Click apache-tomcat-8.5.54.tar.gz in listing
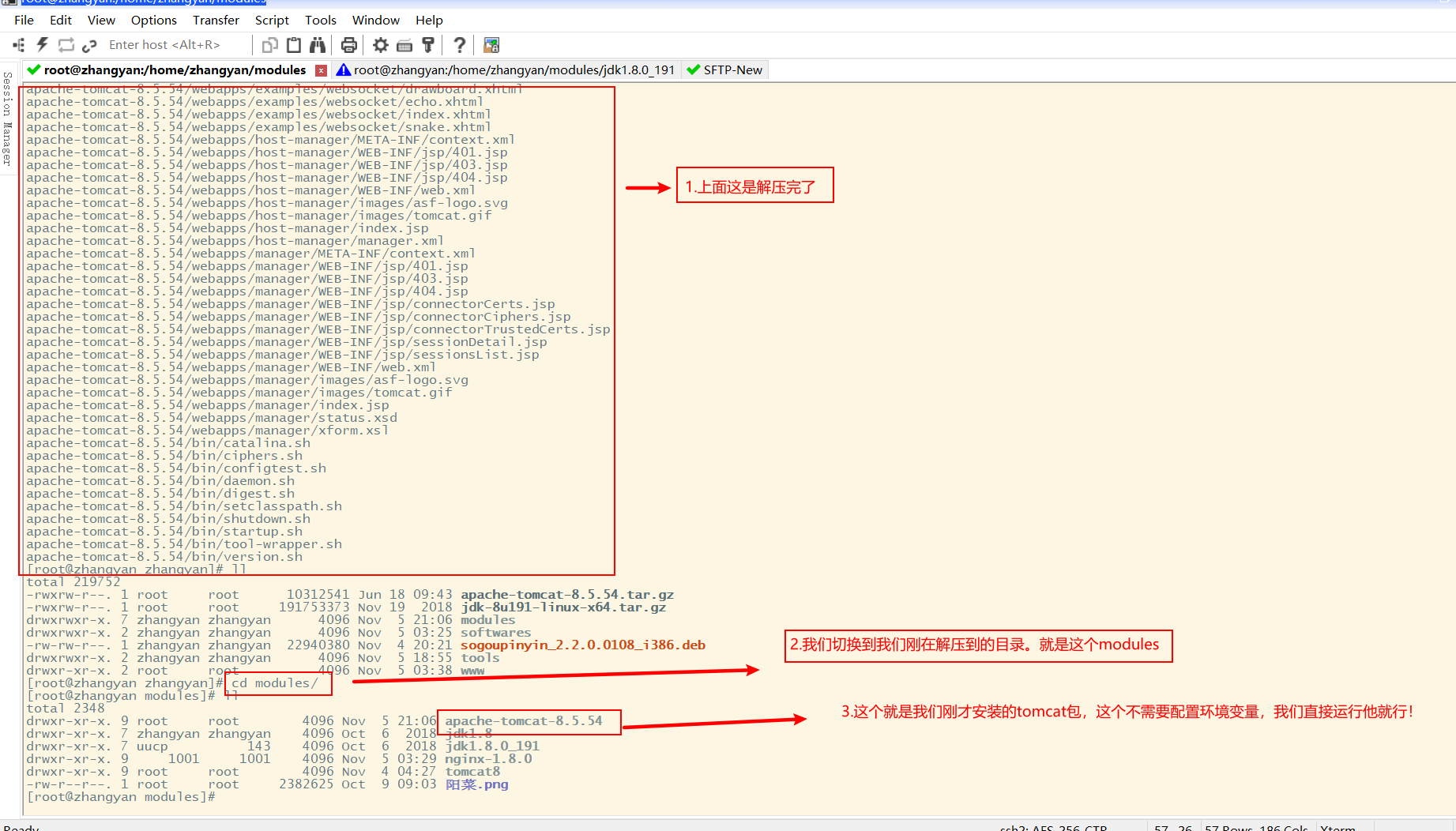Image resolution: width=1456 pixels, height=831 pixels. coord(567,595)
